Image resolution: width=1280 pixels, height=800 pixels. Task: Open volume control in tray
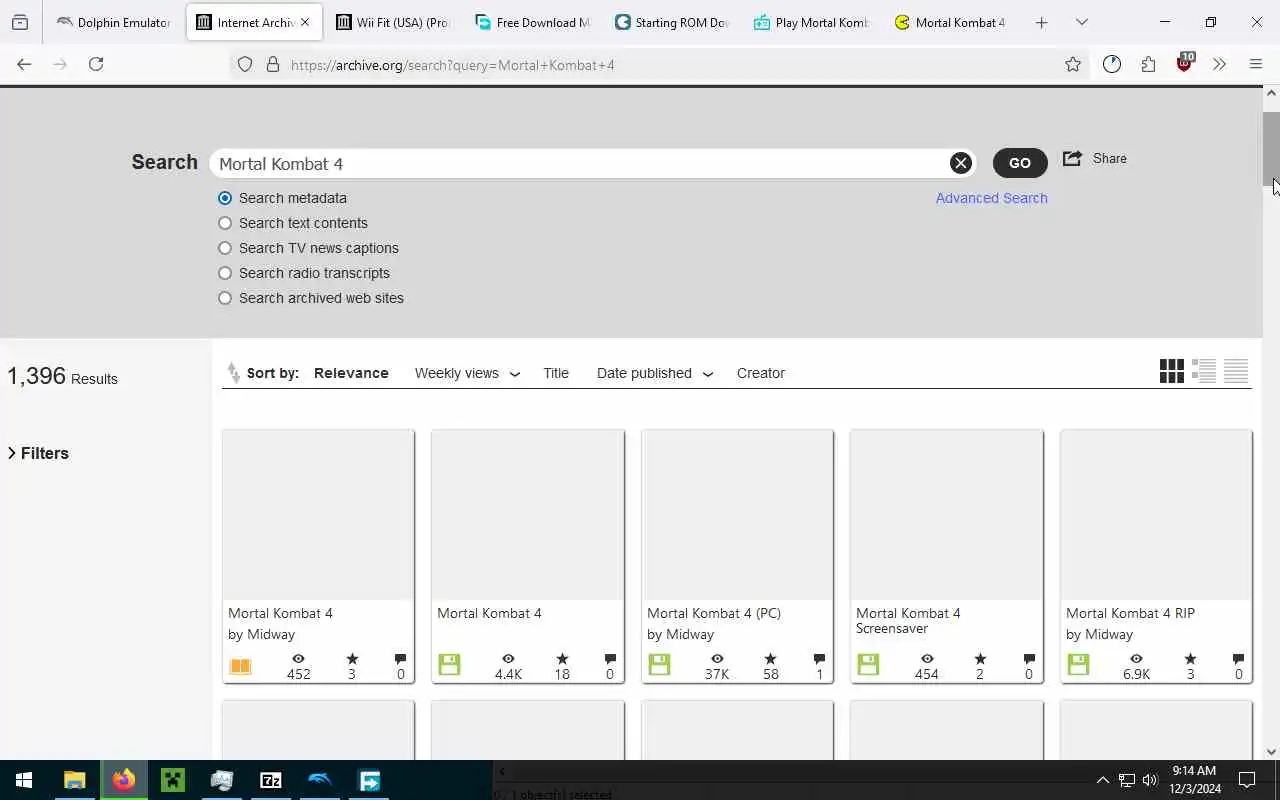[1150, 780]
